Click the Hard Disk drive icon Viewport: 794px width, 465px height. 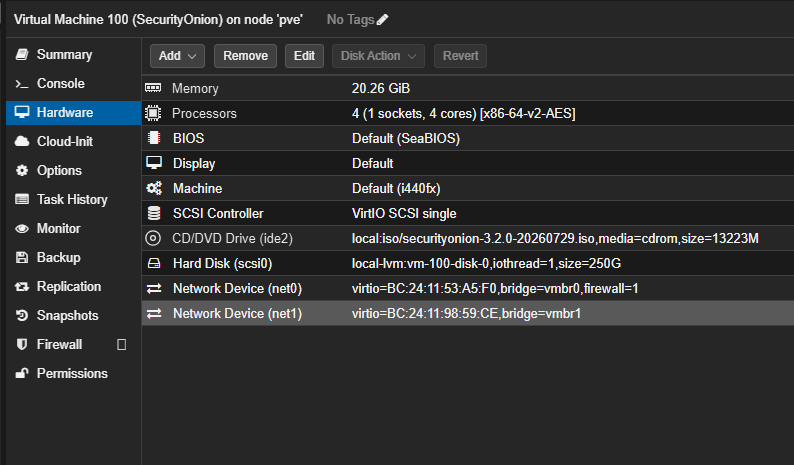153,263
